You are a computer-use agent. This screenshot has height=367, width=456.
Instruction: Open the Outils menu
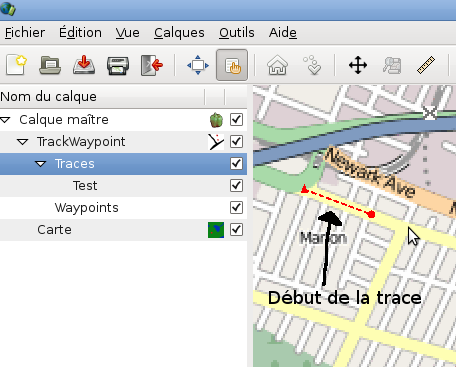point(237,33)
